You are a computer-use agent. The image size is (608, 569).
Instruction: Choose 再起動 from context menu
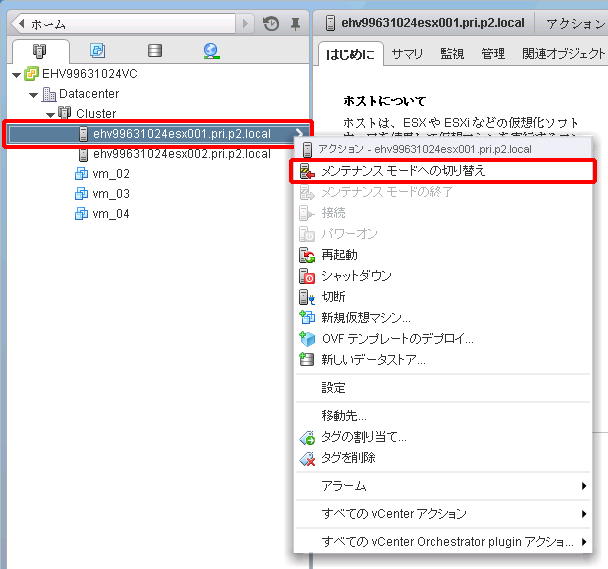339,255
